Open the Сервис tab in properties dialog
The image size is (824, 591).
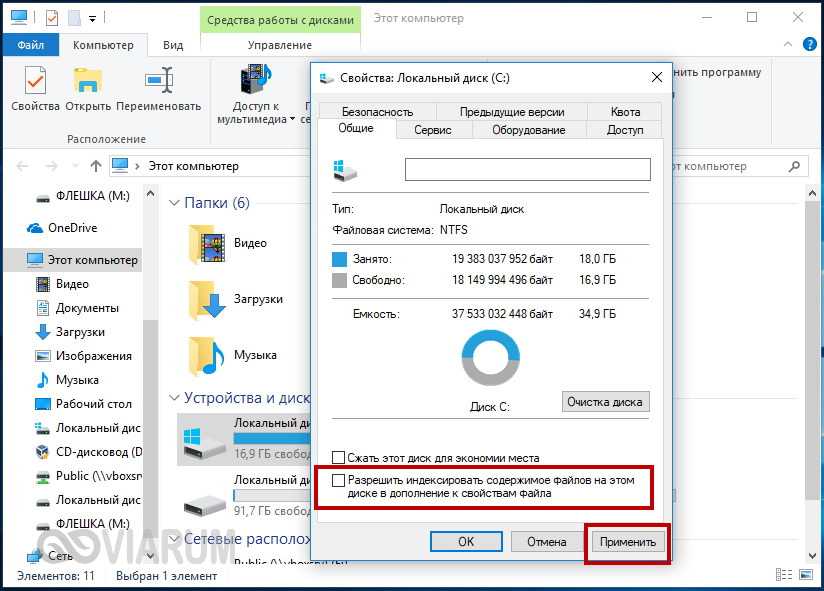click(x=432, y=130)
